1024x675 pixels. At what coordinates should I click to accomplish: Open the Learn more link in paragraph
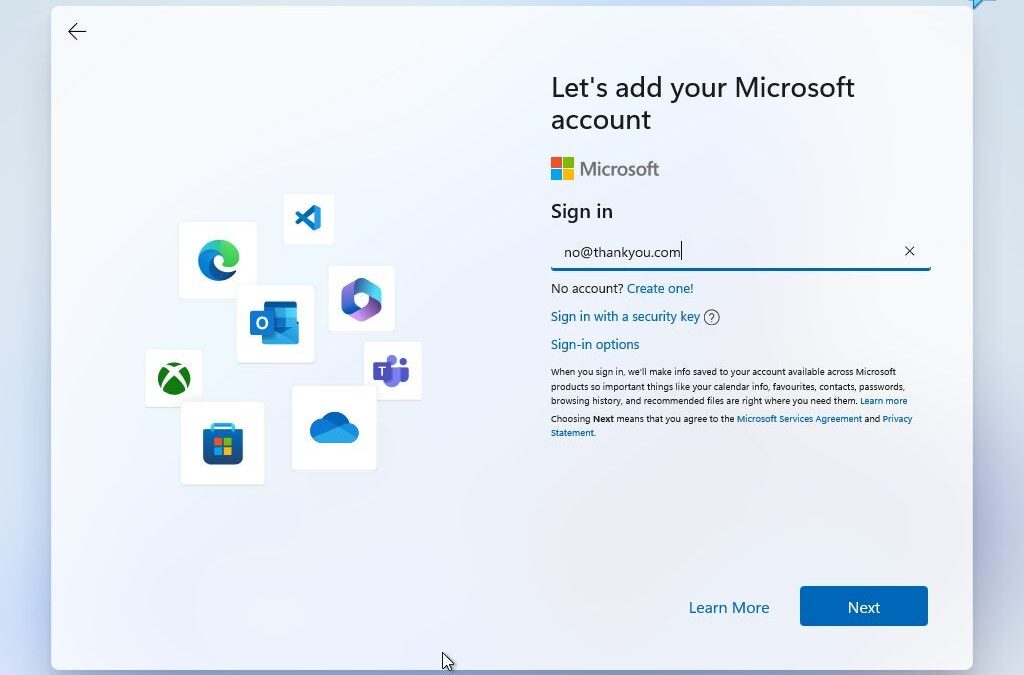[883, 401]
